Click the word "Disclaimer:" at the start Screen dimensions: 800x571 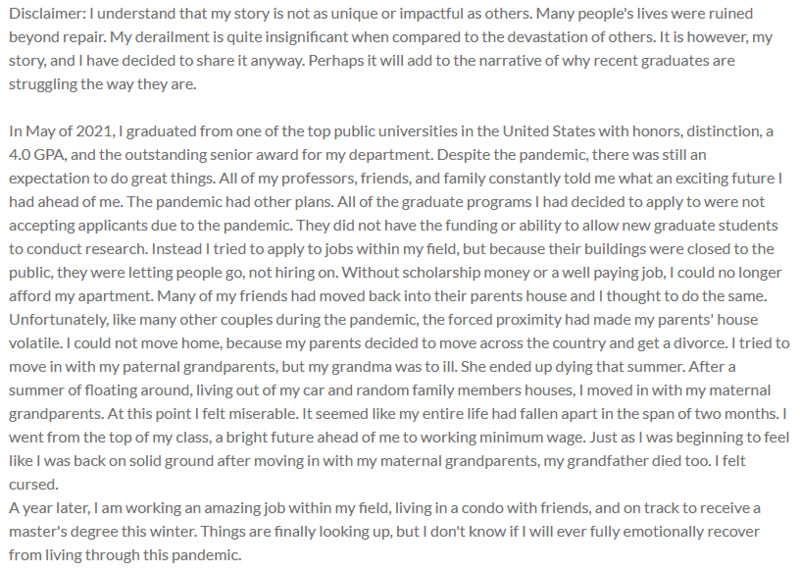click(42, 15)
